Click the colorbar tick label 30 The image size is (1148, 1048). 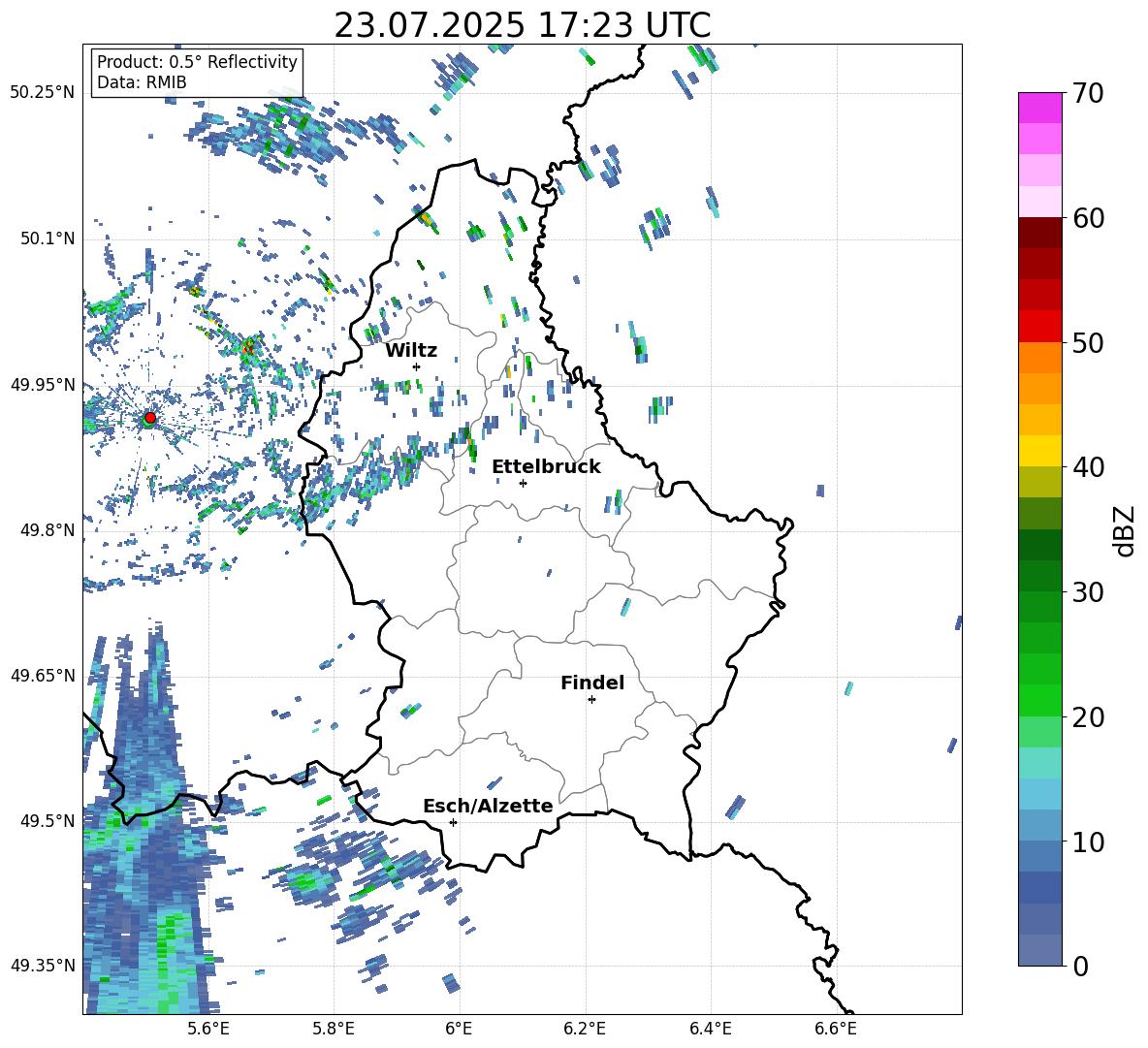1087,592
